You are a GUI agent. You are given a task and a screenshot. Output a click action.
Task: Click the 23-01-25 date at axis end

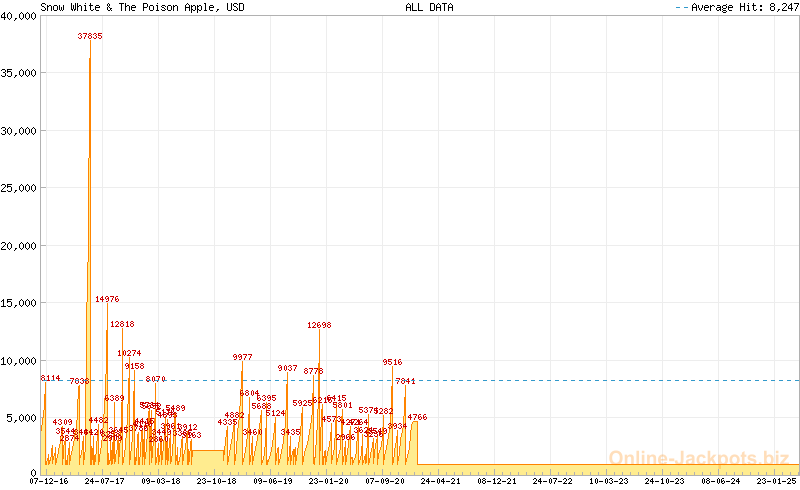click(x=777, y=481)
